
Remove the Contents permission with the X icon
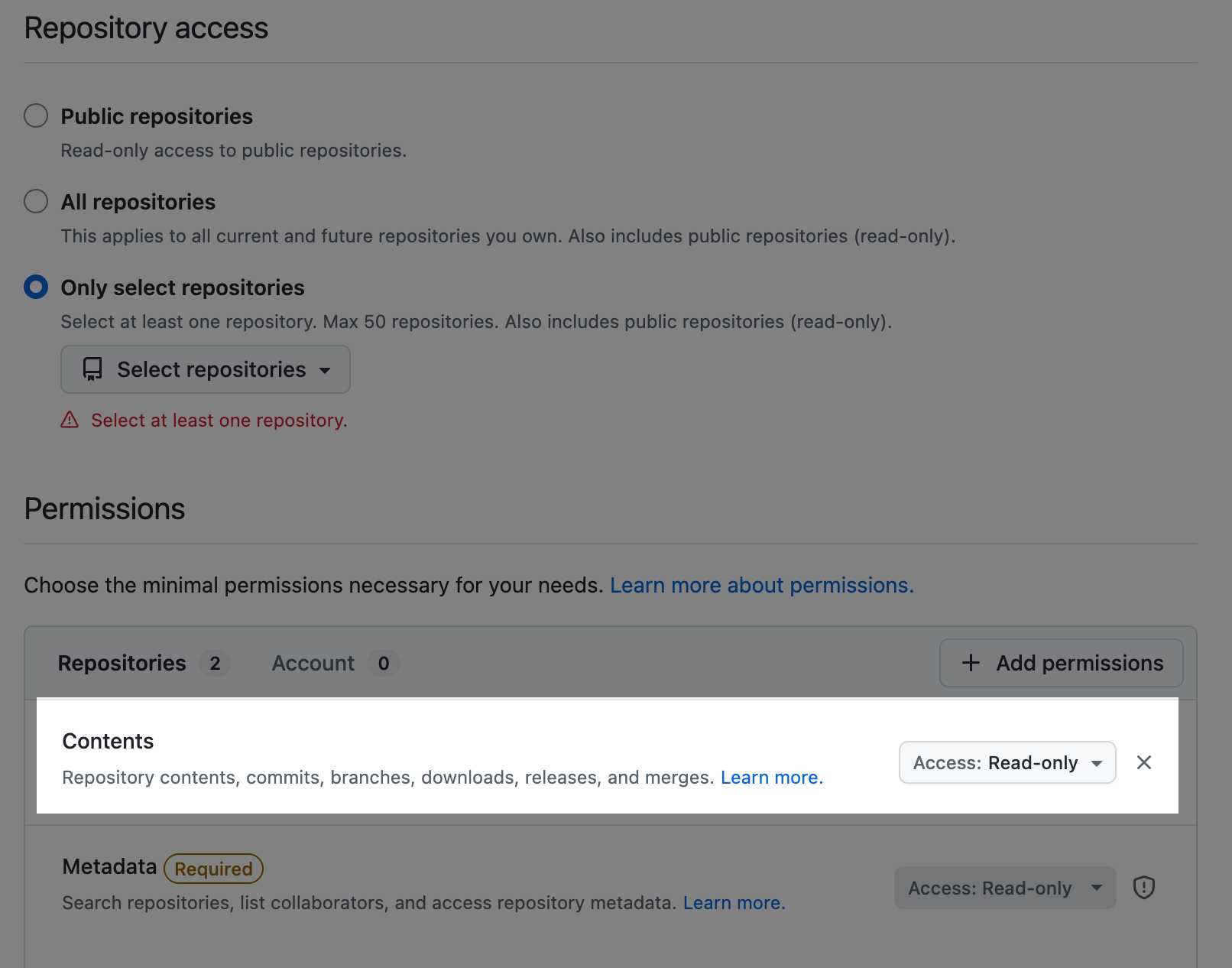[1143, 762]
